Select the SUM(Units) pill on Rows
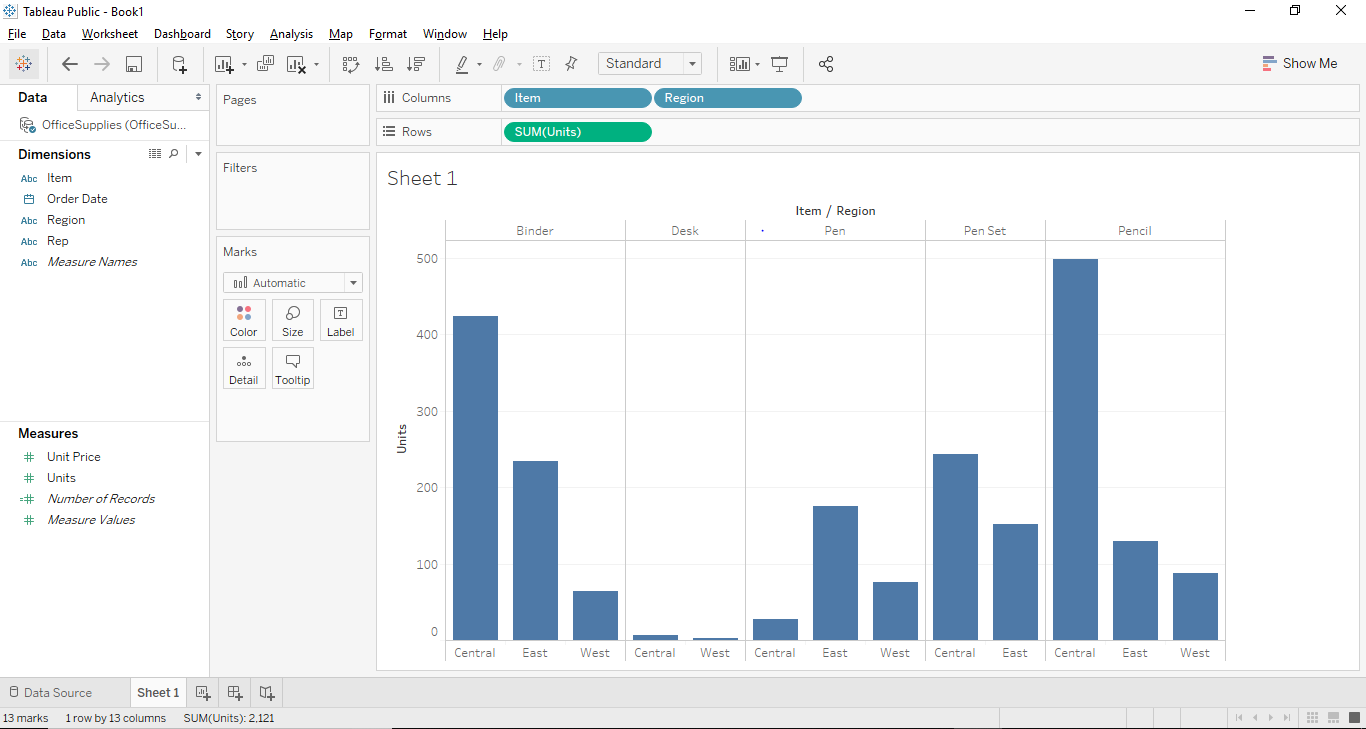Image resolution: width=1366 pixels, height=729 pixels. pyautogui.click(x=577, y=131)
